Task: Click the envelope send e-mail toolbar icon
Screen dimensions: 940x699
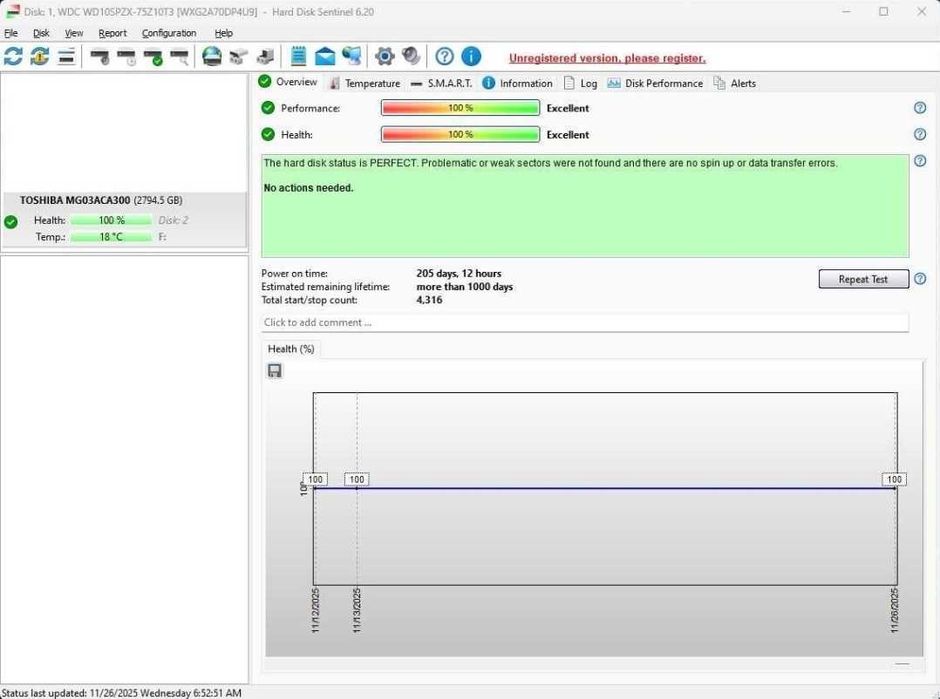Action: [x=325, y=56]
